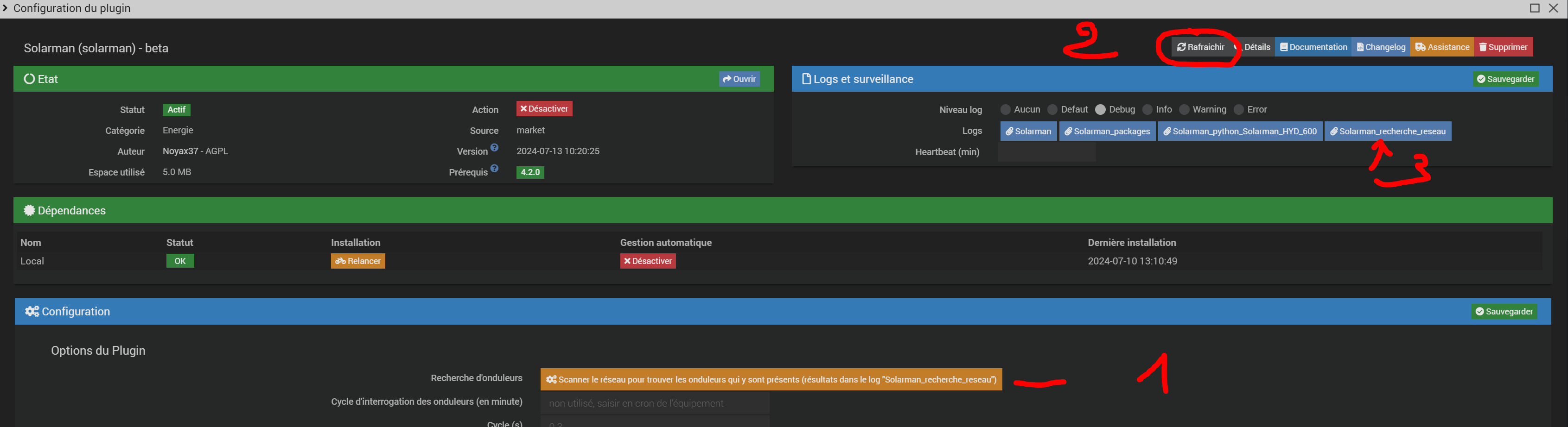This screenshot has height=427, width=1568.
Task: Click the market source value
Action: pyautogui.click(x=531, y=130)
